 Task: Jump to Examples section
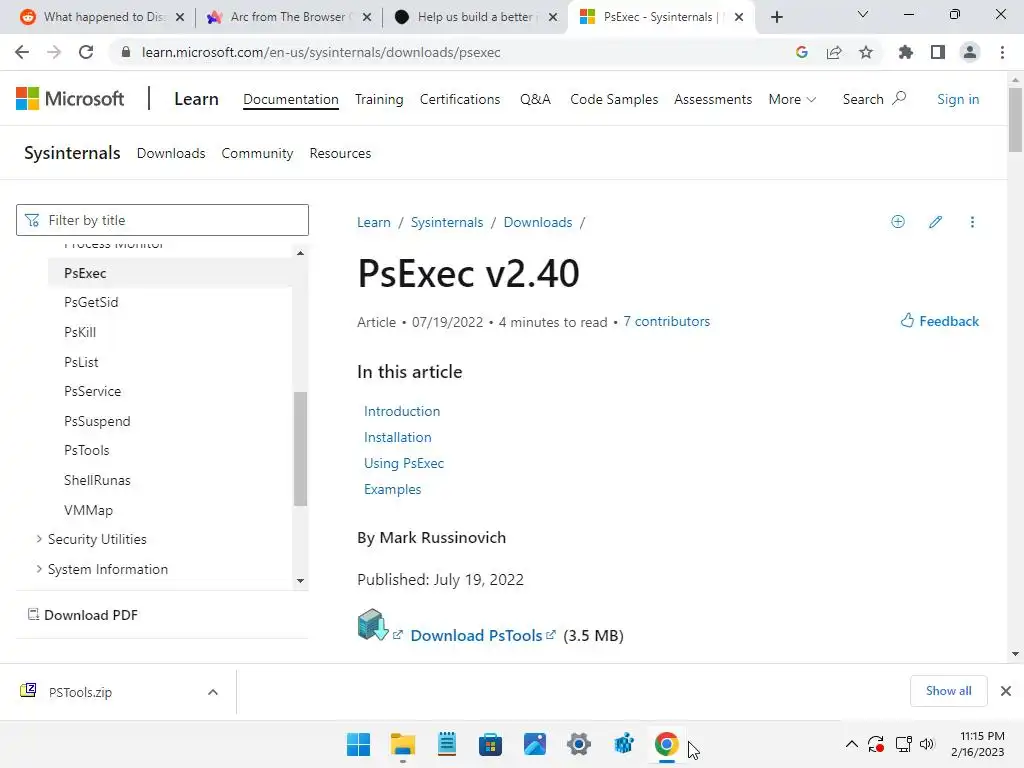click(x=392, y=490)
